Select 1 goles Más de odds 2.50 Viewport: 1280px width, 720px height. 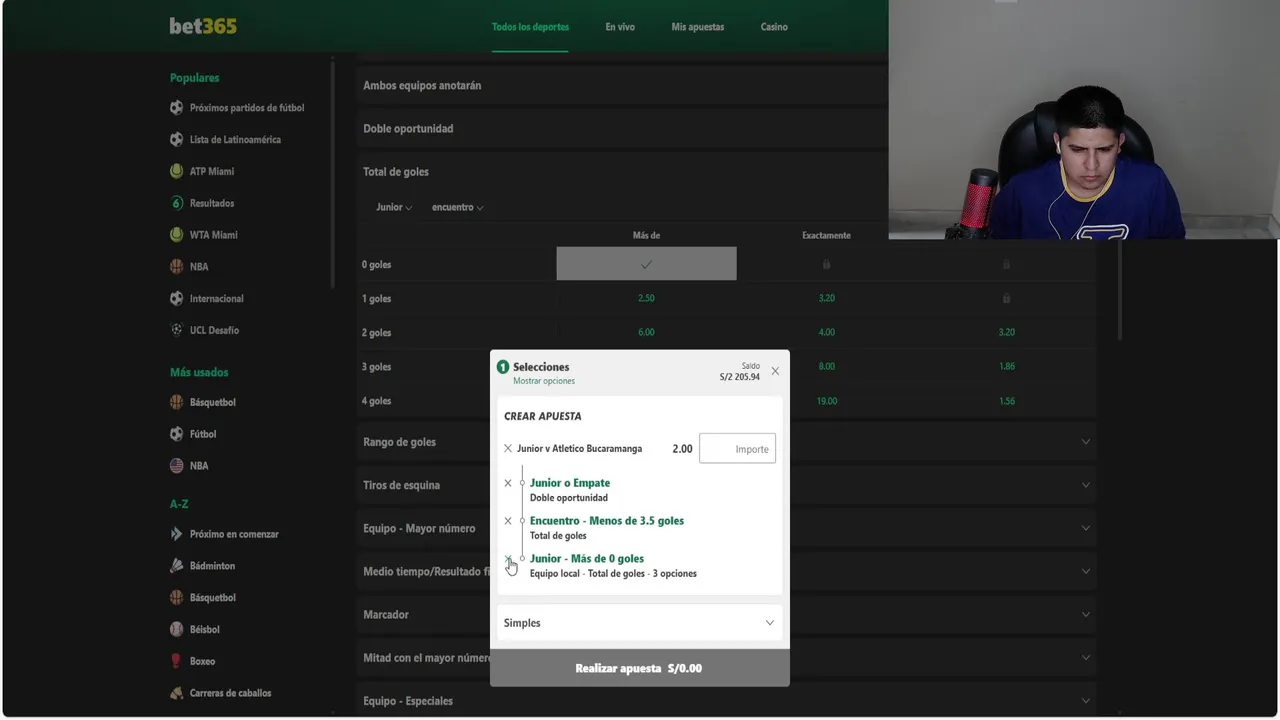[646, 298]
